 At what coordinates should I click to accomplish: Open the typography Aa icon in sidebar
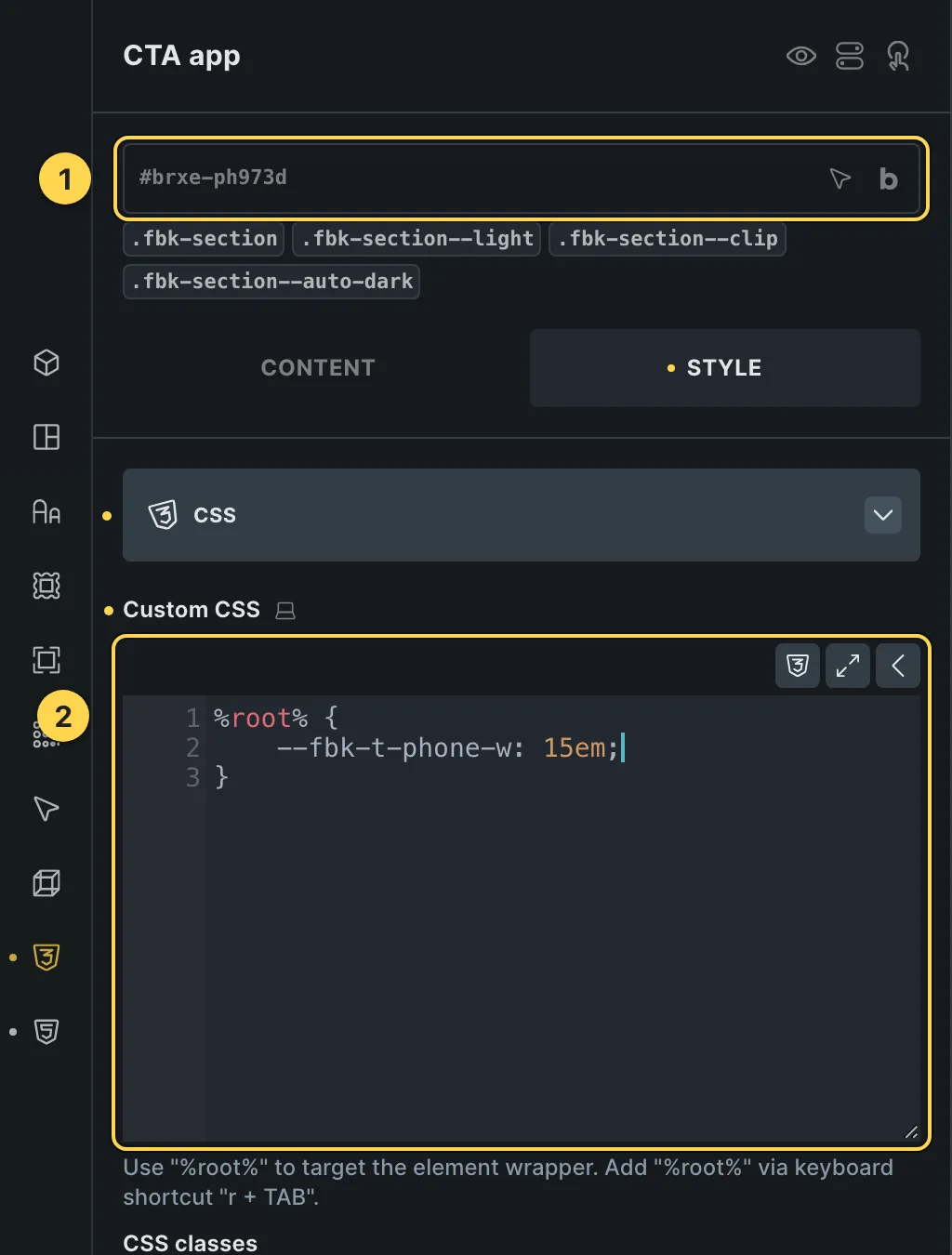point(46,511)
